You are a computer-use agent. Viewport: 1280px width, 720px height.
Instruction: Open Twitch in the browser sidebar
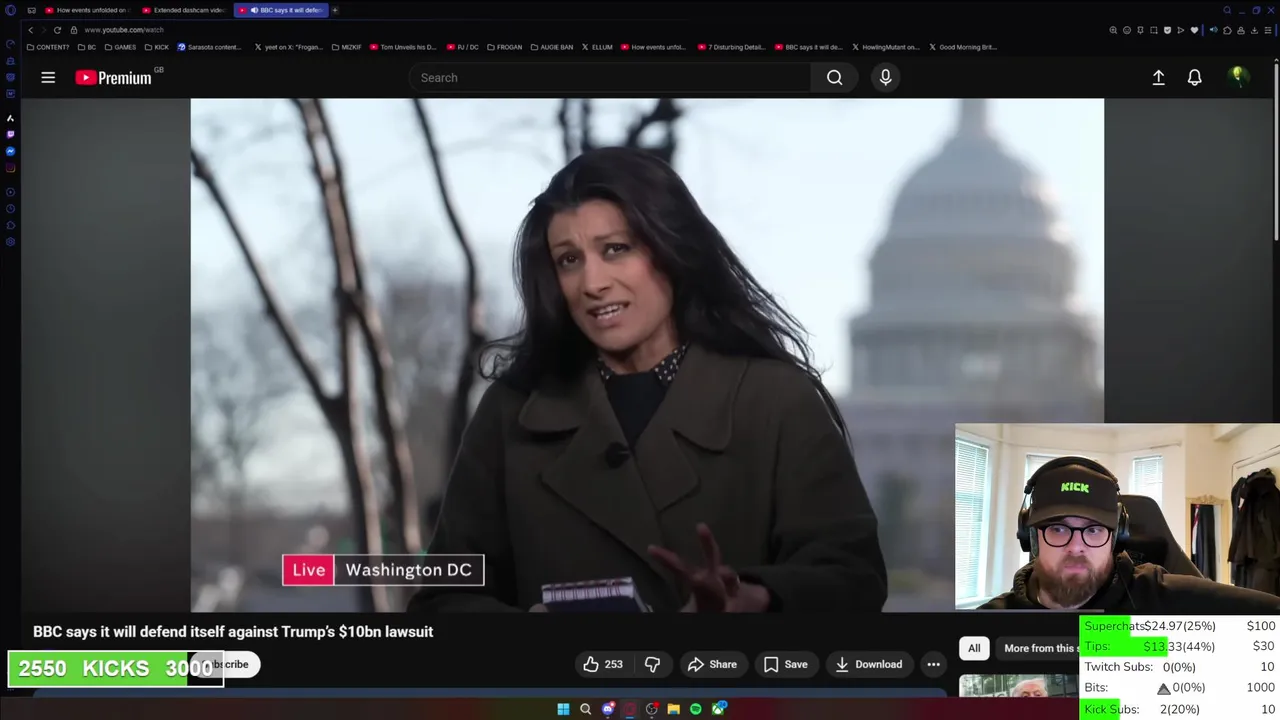[x=10, y=134]
